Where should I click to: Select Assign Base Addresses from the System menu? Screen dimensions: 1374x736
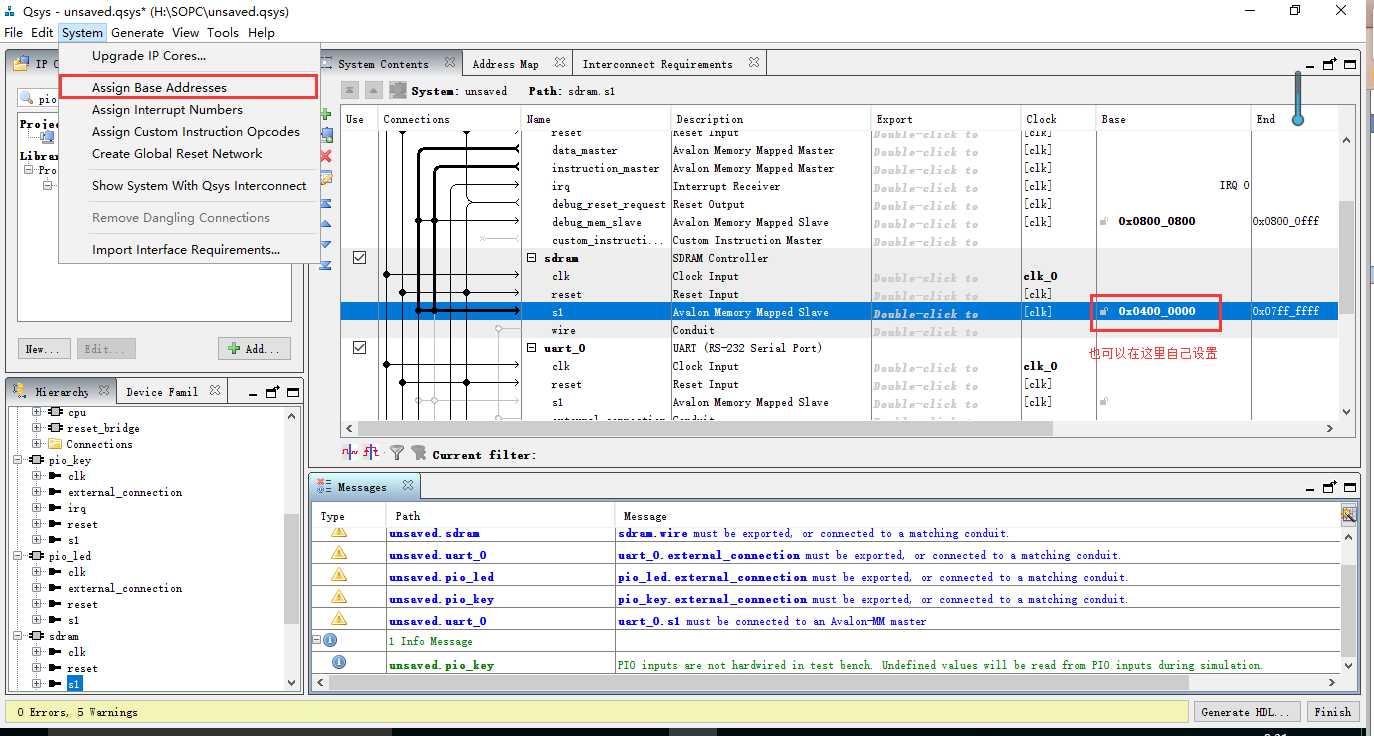coord(188,87)
